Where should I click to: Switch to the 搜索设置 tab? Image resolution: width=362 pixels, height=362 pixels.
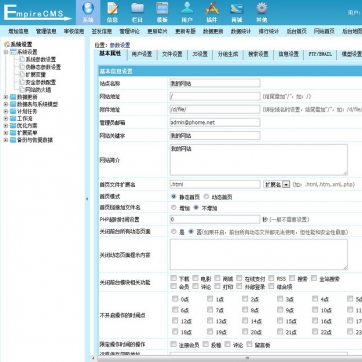pos(258,54)
